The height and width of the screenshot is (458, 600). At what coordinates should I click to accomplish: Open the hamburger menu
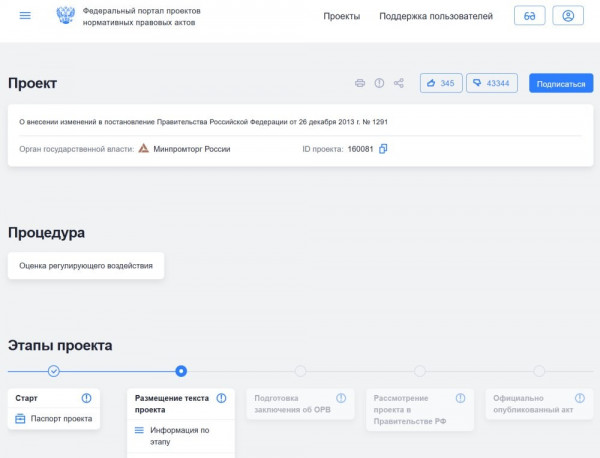click(x=25, y=16)
